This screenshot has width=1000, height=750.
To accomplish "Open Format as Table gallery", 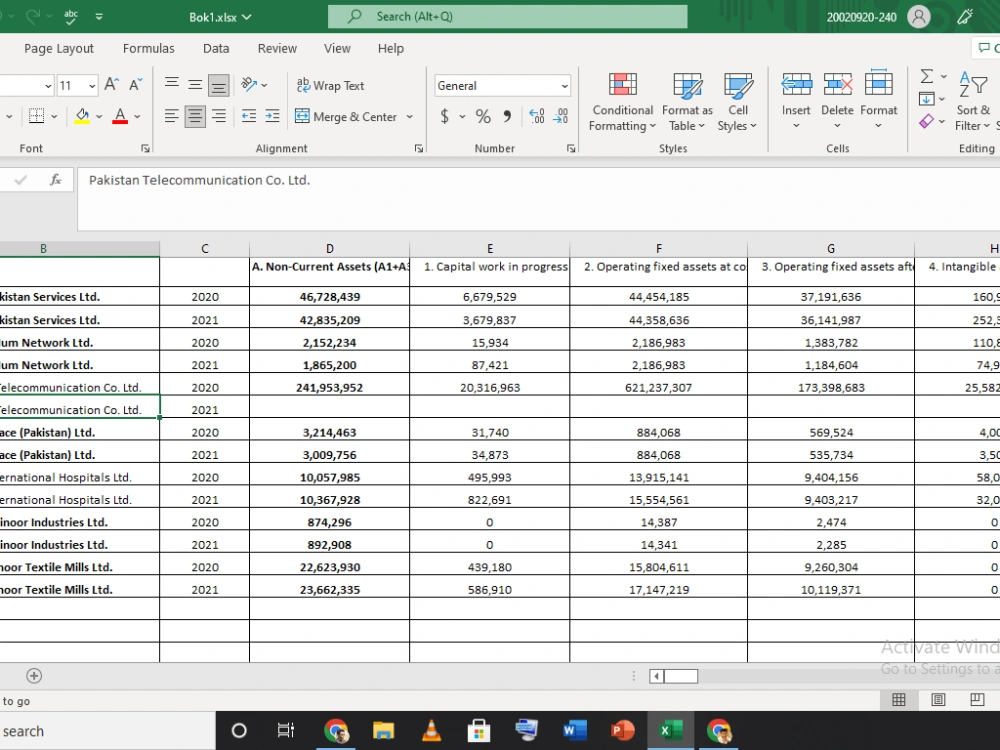I will pyautogui.click(x=688, y=102).
